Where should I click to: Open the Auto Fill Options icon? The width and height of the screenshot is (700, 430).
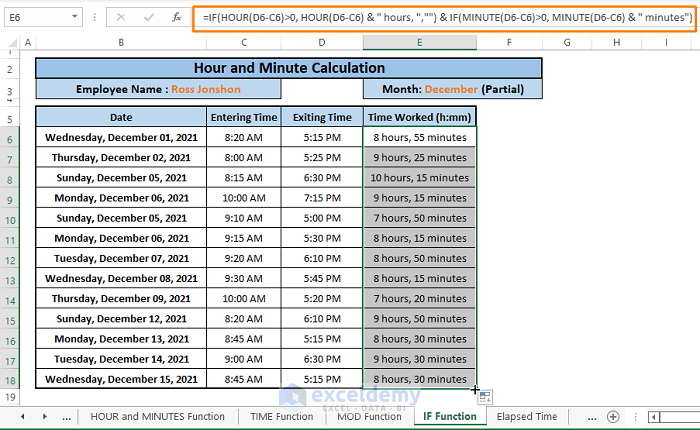tap(485, 397)
